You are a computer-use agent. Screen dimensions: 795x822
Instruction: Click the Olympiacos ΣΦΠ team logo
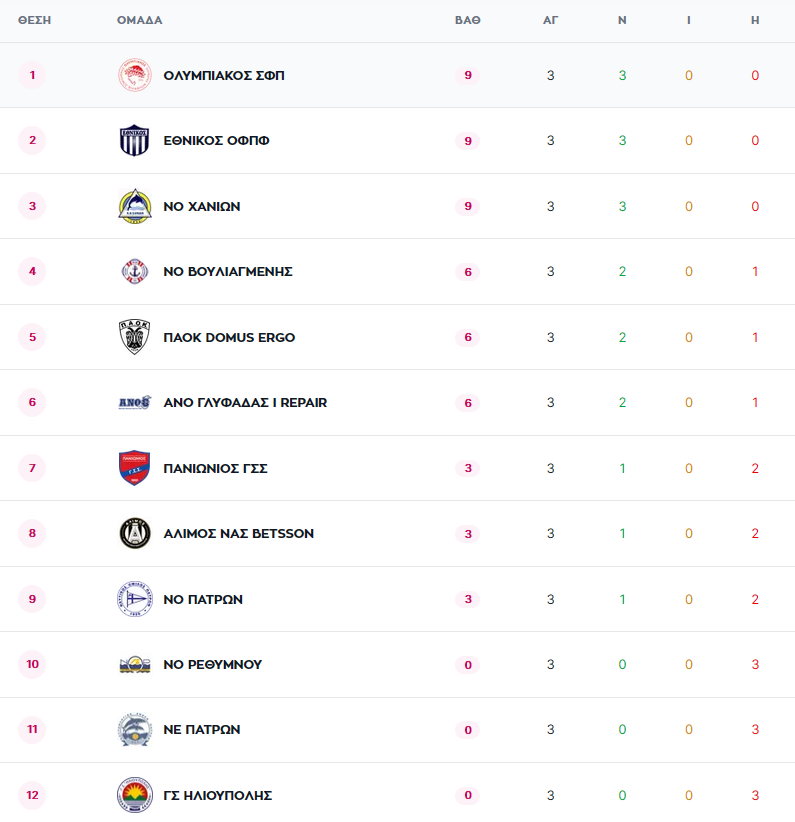tap(134, 75)
